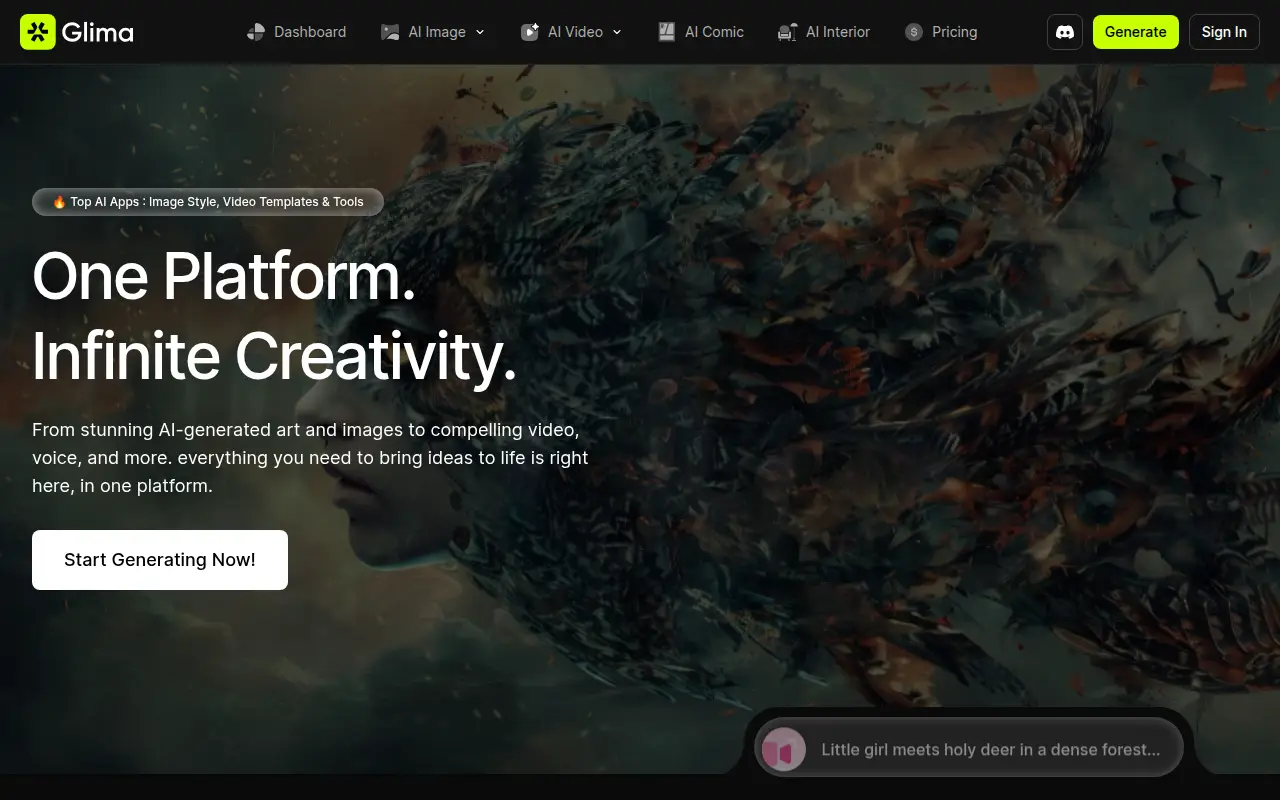Expand the AI Video dropdown chevron
The image size is (1280, 800).
(617, 32)
